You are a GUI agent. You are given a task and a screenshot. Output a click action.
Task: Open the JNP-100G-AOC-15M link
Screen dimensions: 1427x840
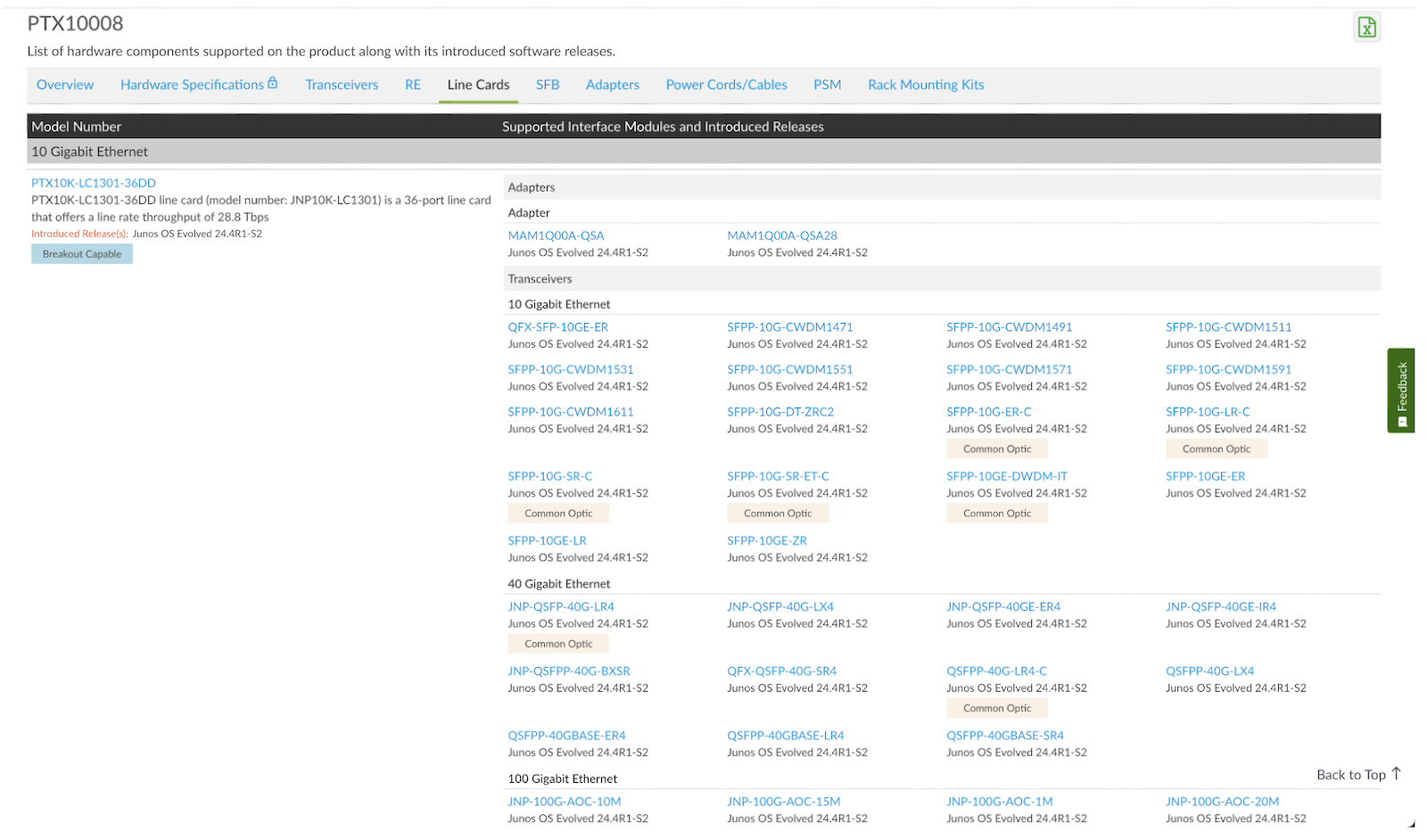(784, 802)
